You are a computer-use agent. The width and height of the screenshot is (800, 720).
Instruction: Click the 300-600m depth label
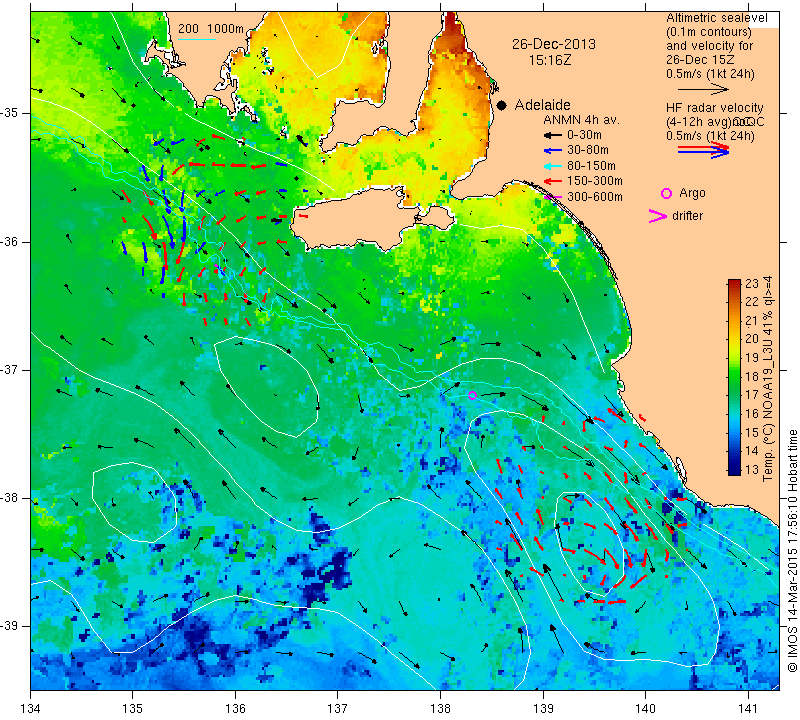pyautogui.click(x=594, y=197)
